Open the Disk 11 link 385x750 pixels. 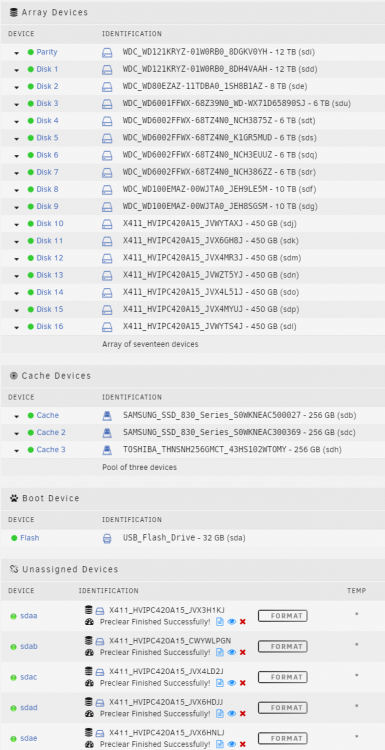(x=50, y=241)
